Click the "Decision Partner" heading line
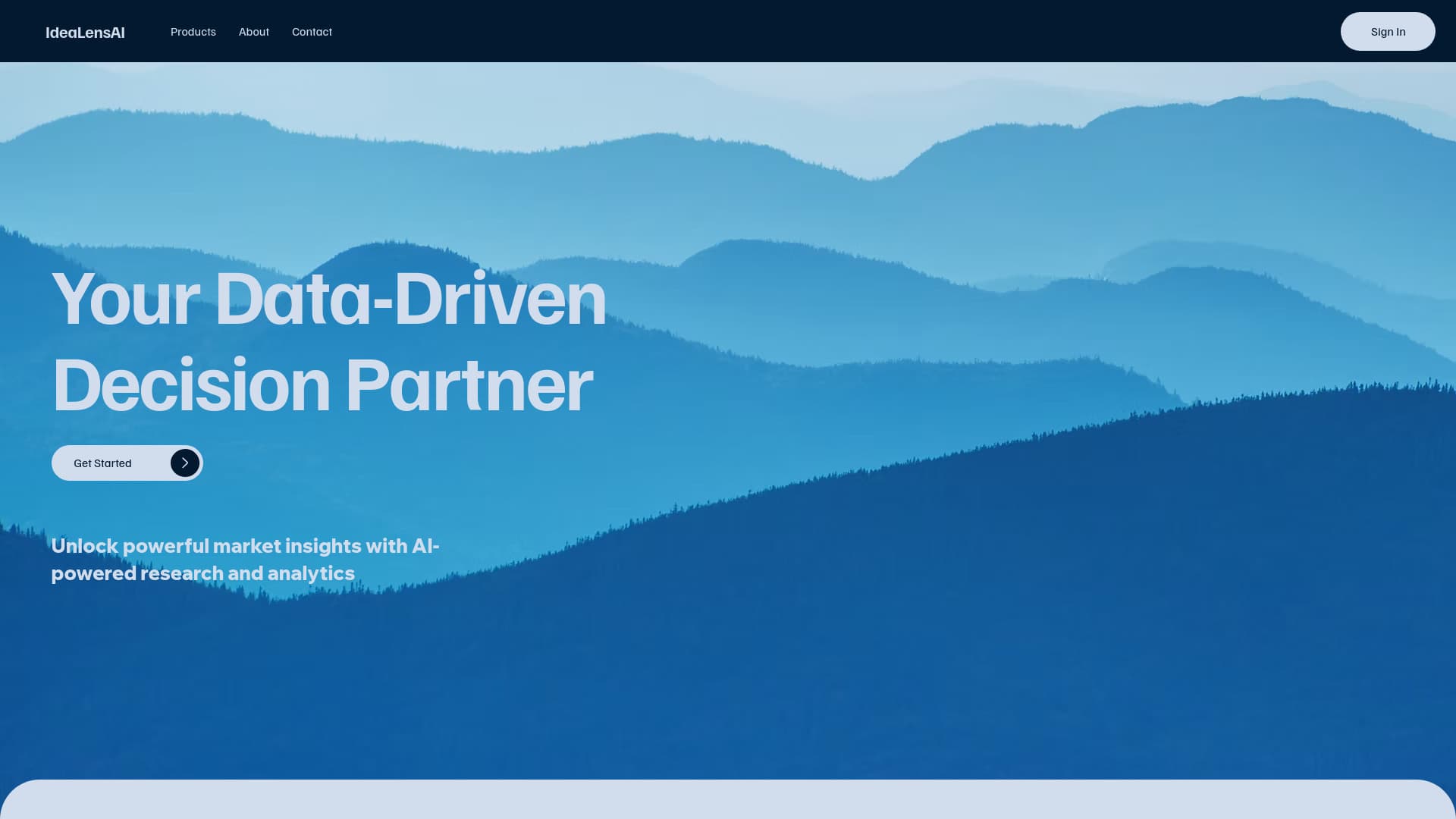 (322, 386)
